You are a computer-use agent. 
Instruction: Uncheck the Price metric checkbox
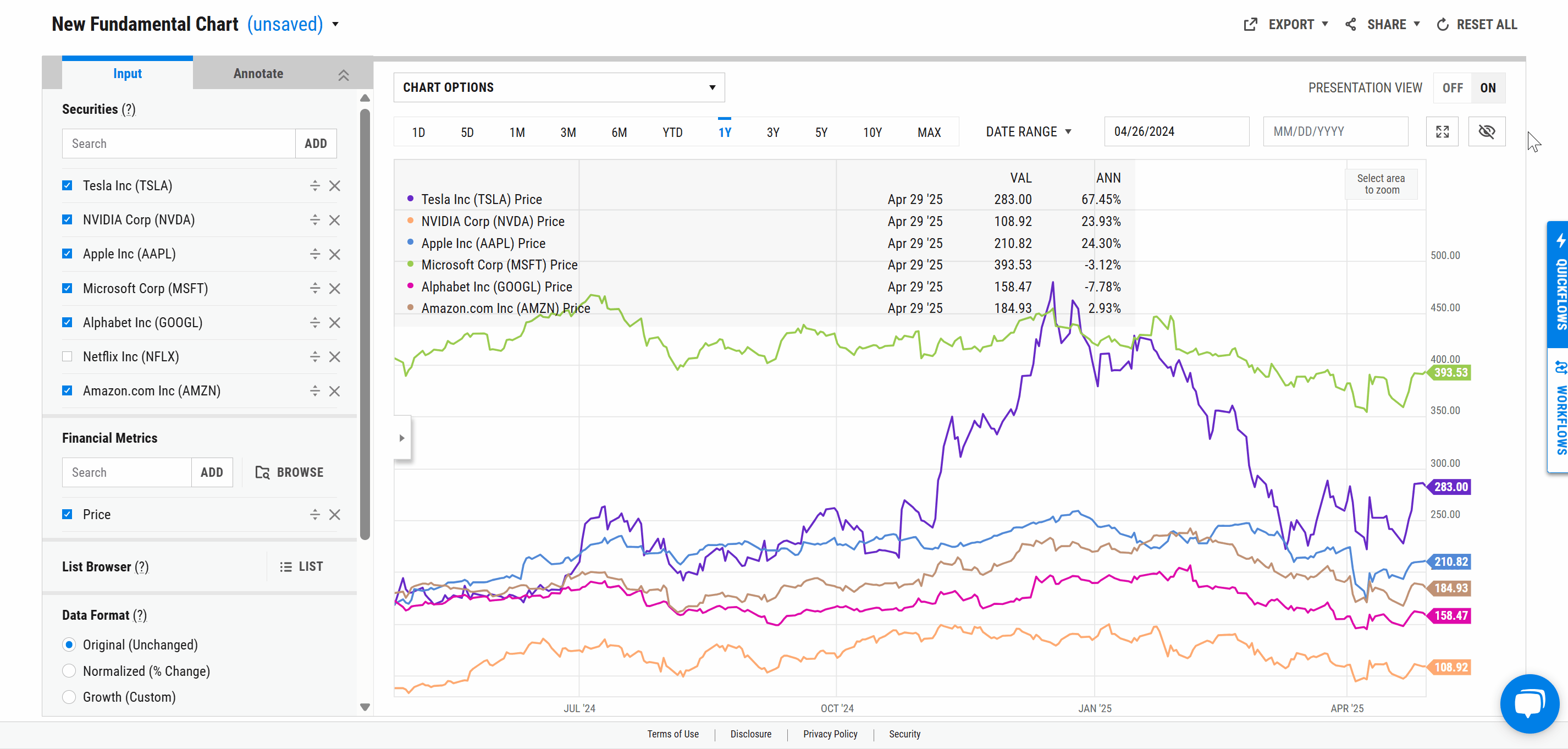point(68,515)
